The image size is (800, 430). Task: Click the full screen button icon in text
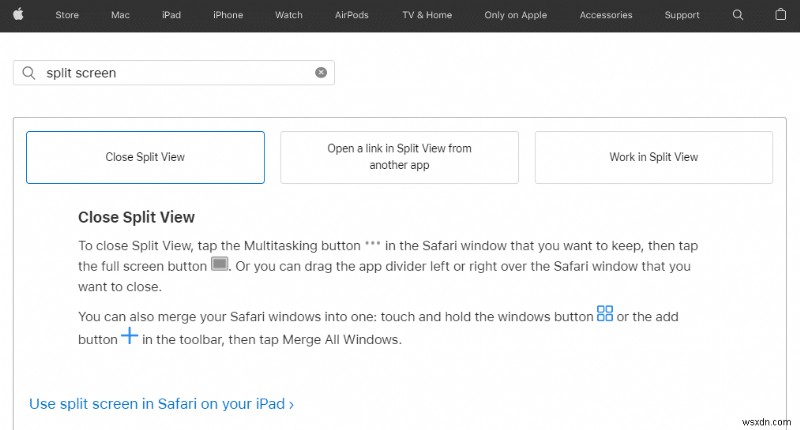coord(220,265)
